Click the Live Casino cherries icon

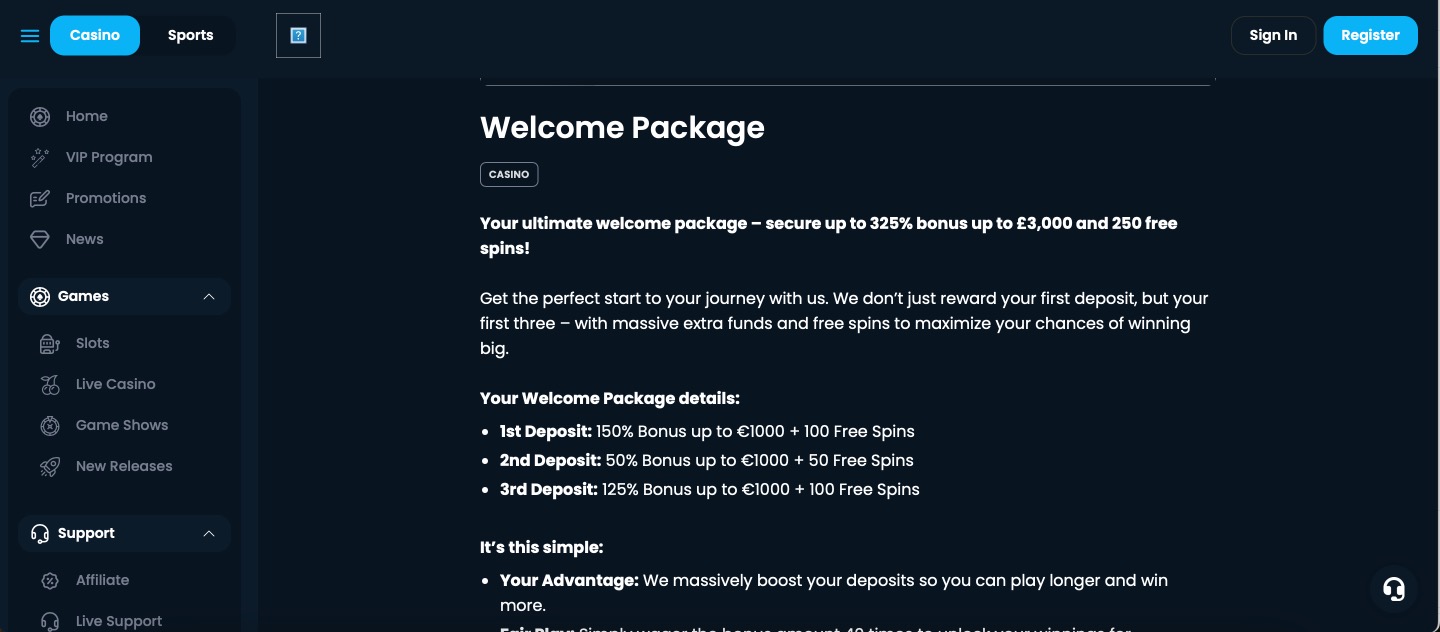coord(50,385)
